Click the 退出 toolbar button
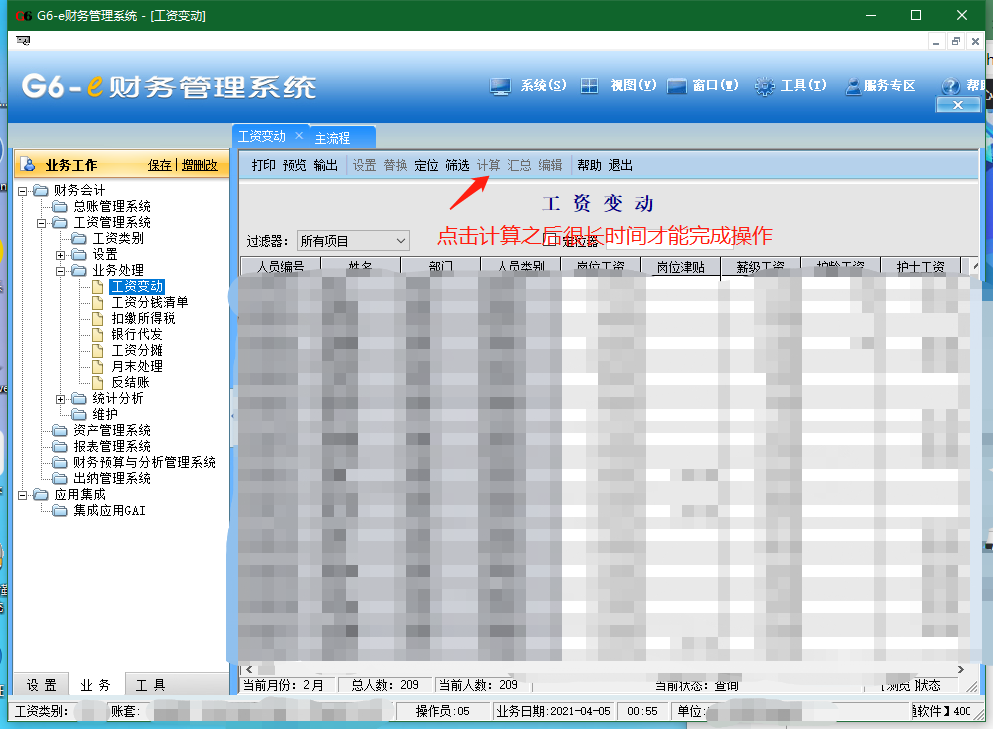993x729 pixels. (x=621, y=165)
